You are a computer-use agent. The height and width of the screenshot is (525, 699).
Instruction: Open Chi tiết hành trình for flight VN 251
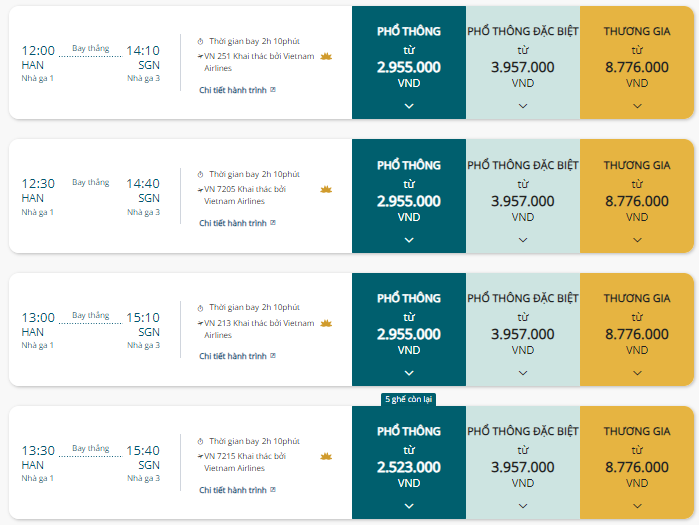(233, 90)
